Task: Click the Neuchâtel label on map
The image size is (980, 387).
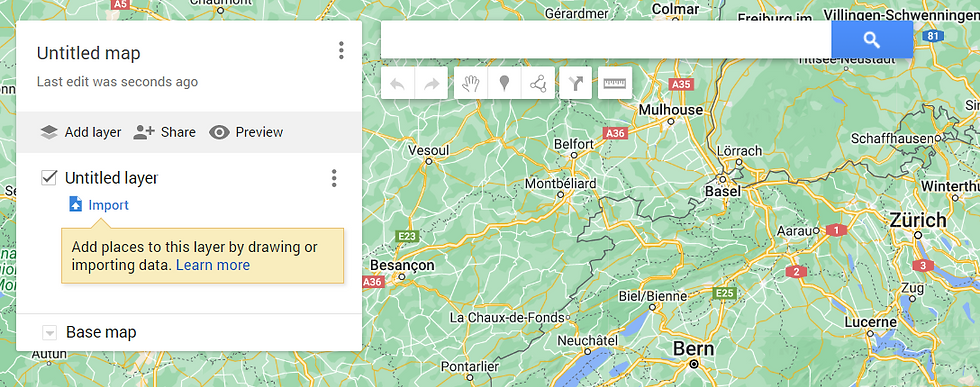Action: click(x=588, y=341)
